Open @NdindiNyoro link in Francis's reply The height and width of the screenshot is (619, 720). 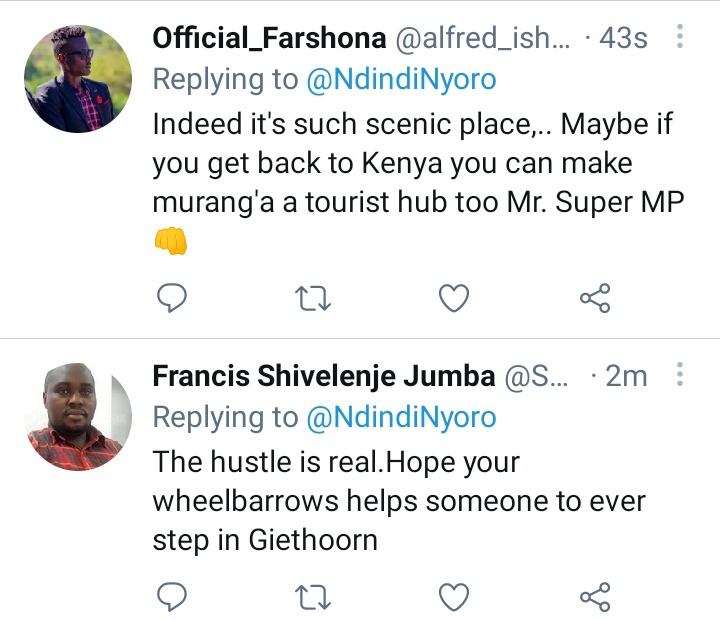coord(401,417)
